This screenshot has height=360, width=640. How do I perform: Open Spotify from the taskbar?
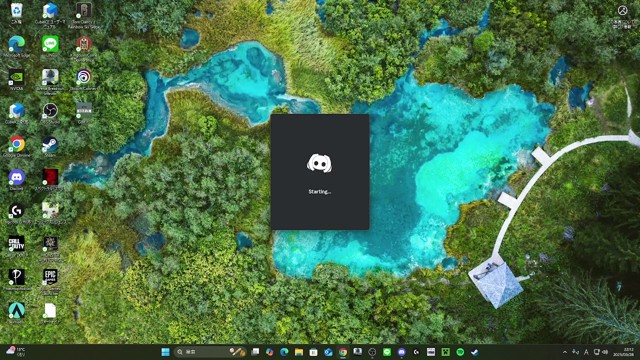pos(460,352)
